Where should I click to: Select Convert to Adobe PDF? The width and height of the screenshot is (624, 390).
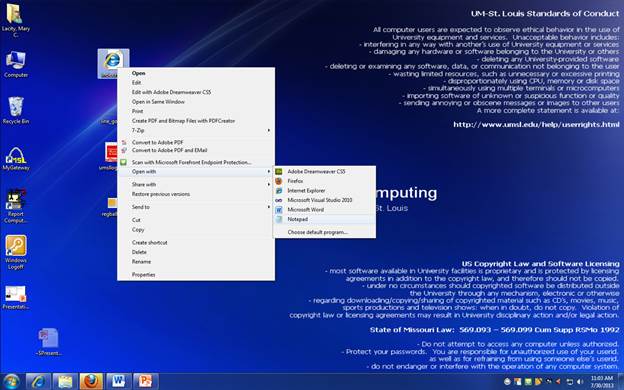(195, 142)
